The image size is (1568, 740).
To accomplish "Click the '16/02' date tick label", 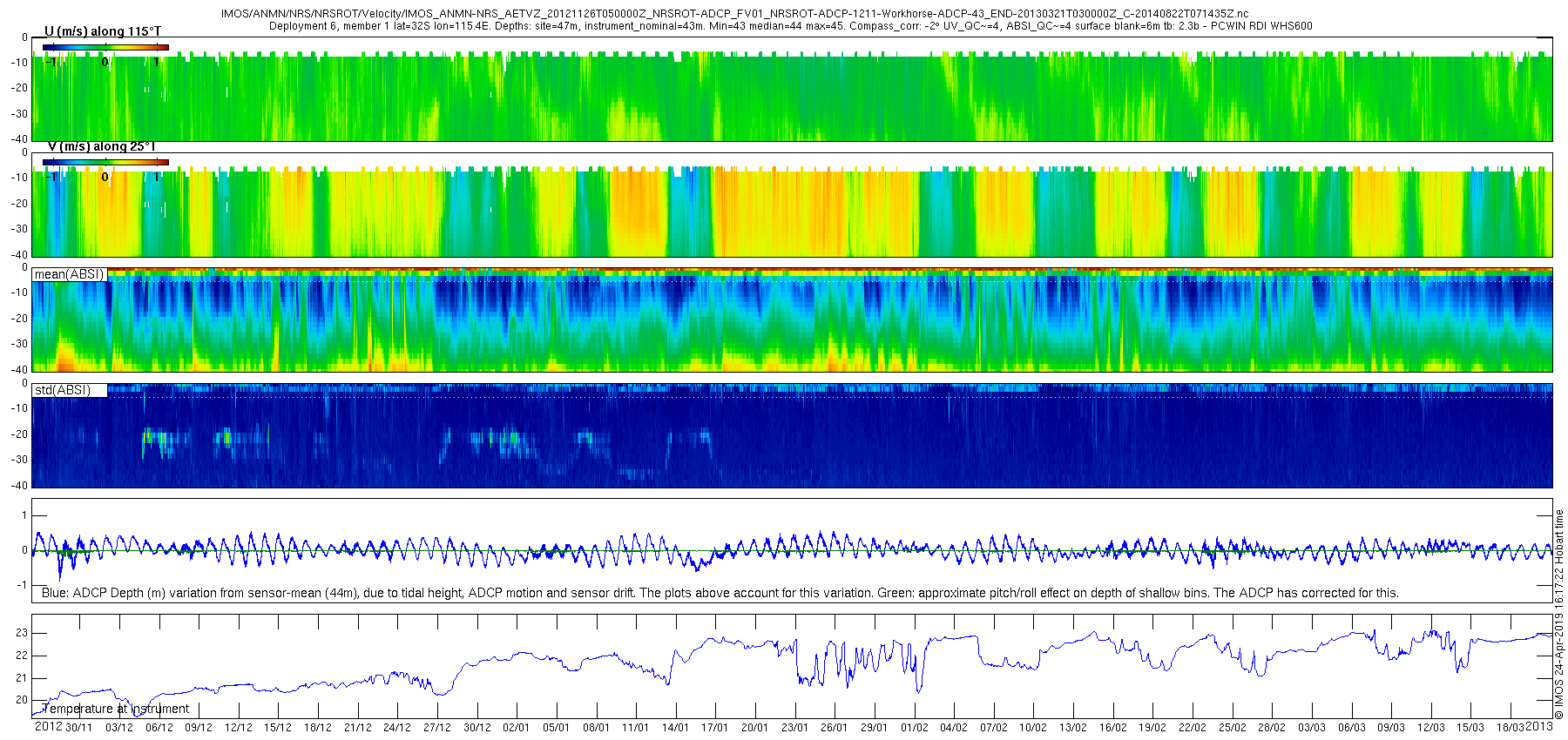I will coord(1112,728).
